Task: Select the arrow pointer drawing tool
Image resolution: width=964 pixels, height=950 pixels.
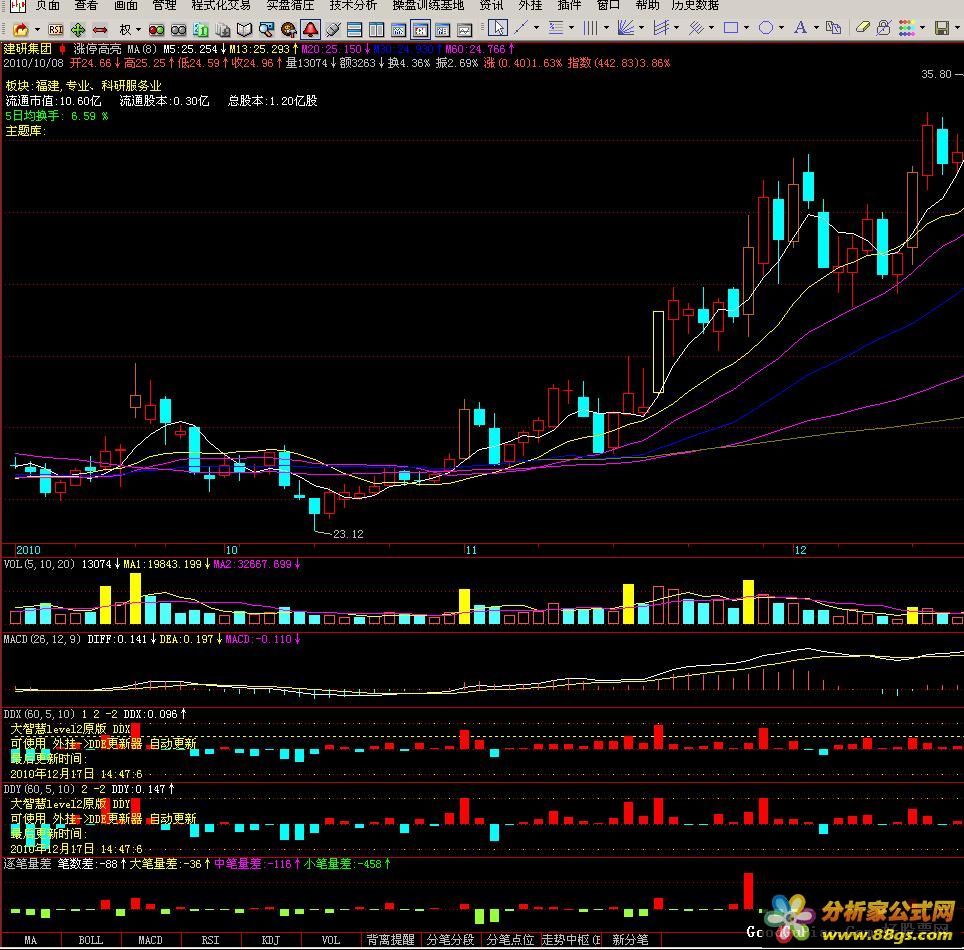Action: pyautogui.click(x=497, y=28)
